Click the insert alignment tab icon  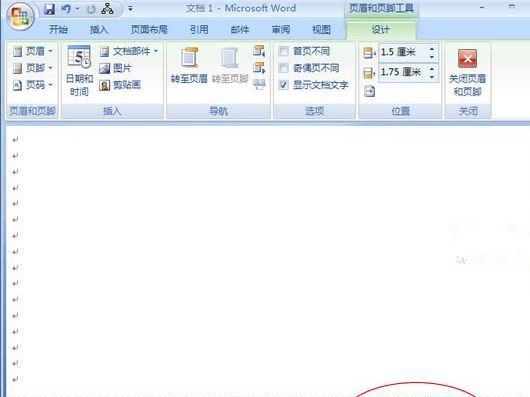pyautogui.click(x=369, y=91)
